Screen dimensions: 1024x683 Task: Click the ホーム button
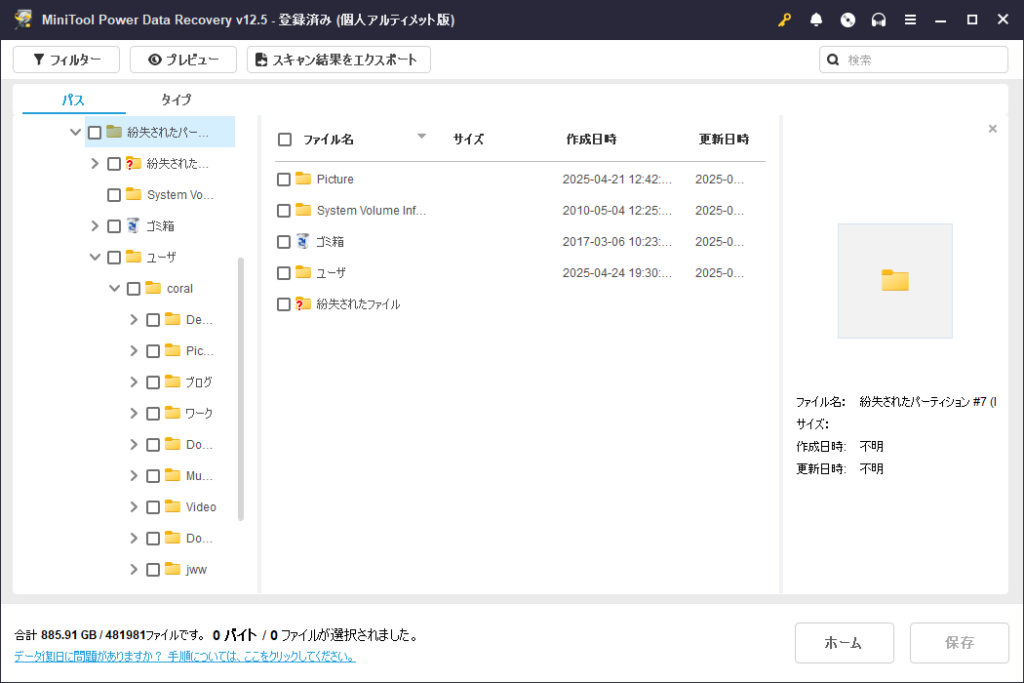(844, 643)
